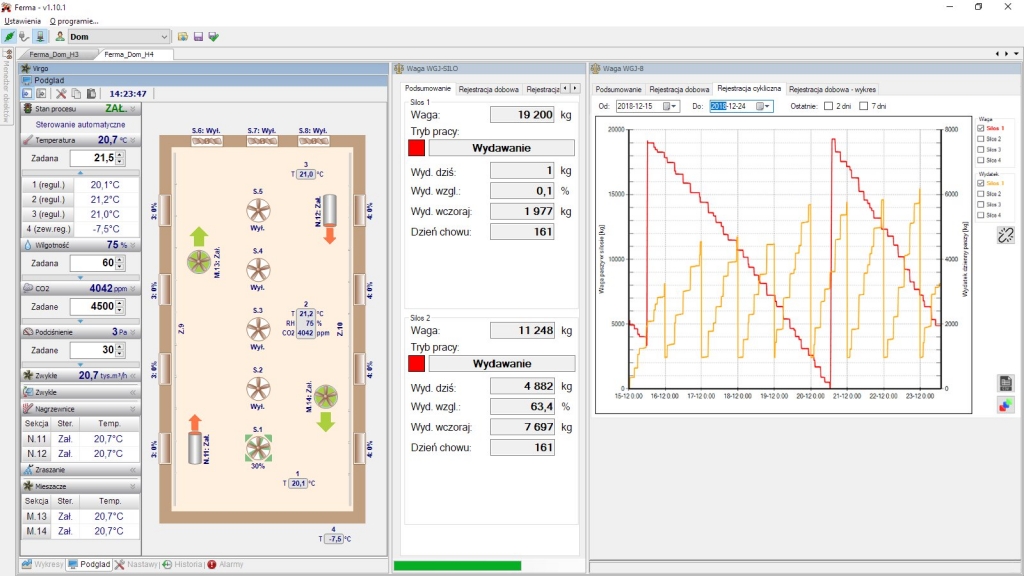Click the chain link icon beside chart
Screen dimensions: 1024x576
(x=1005, y=235)
